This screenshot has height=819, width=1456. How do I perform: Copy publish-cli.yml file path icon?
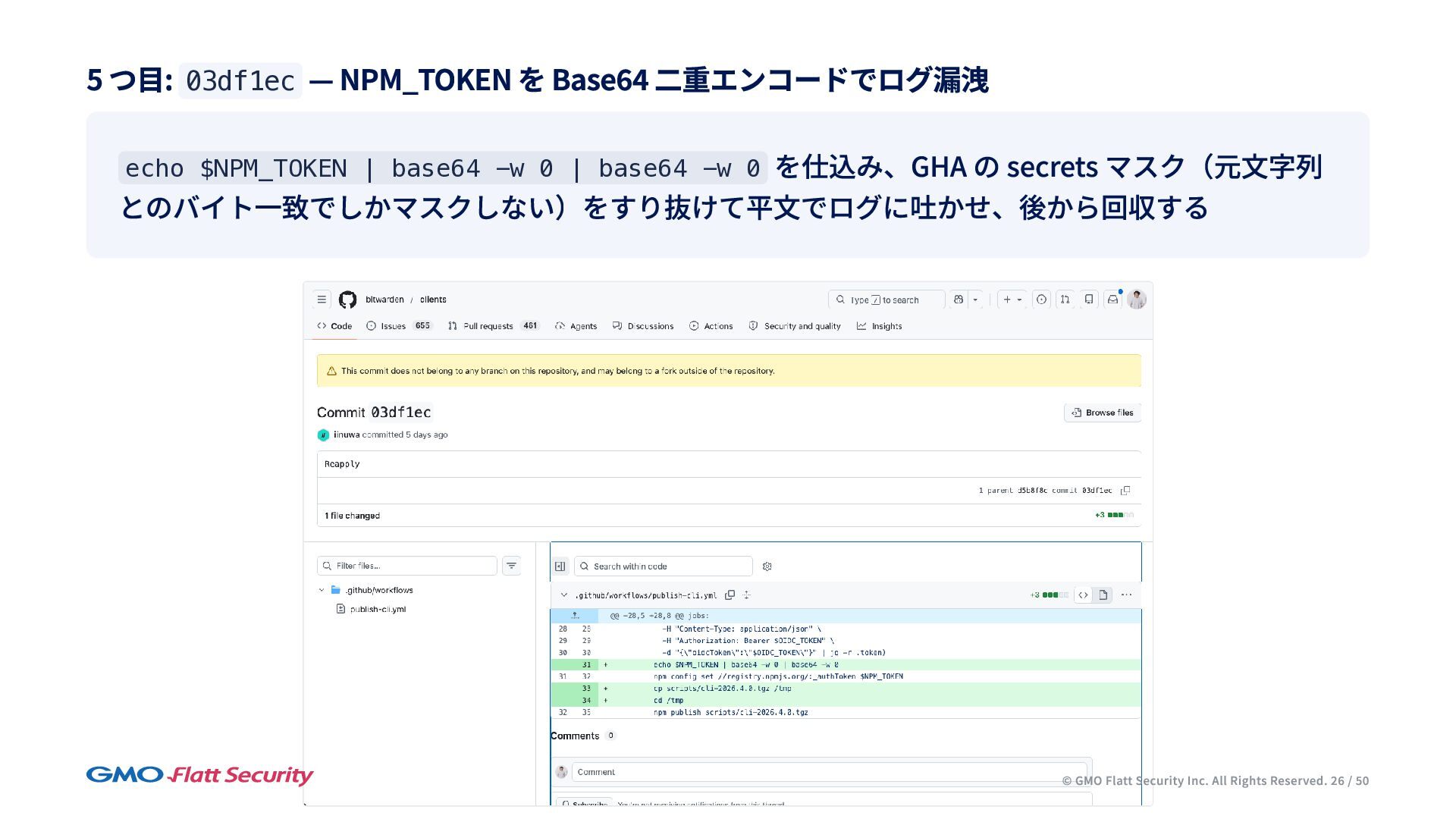[730, 595]
